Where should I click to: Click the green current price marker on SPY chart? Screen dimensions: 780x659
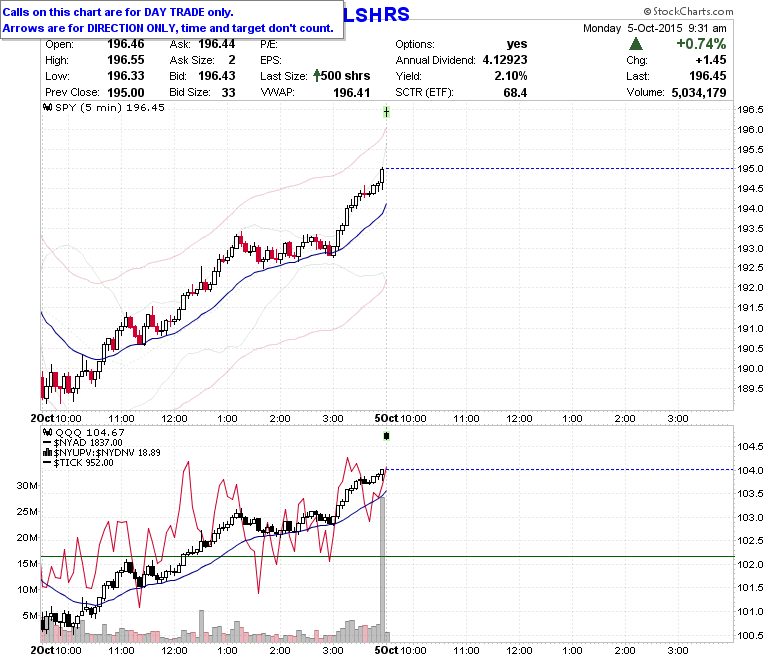386,112
